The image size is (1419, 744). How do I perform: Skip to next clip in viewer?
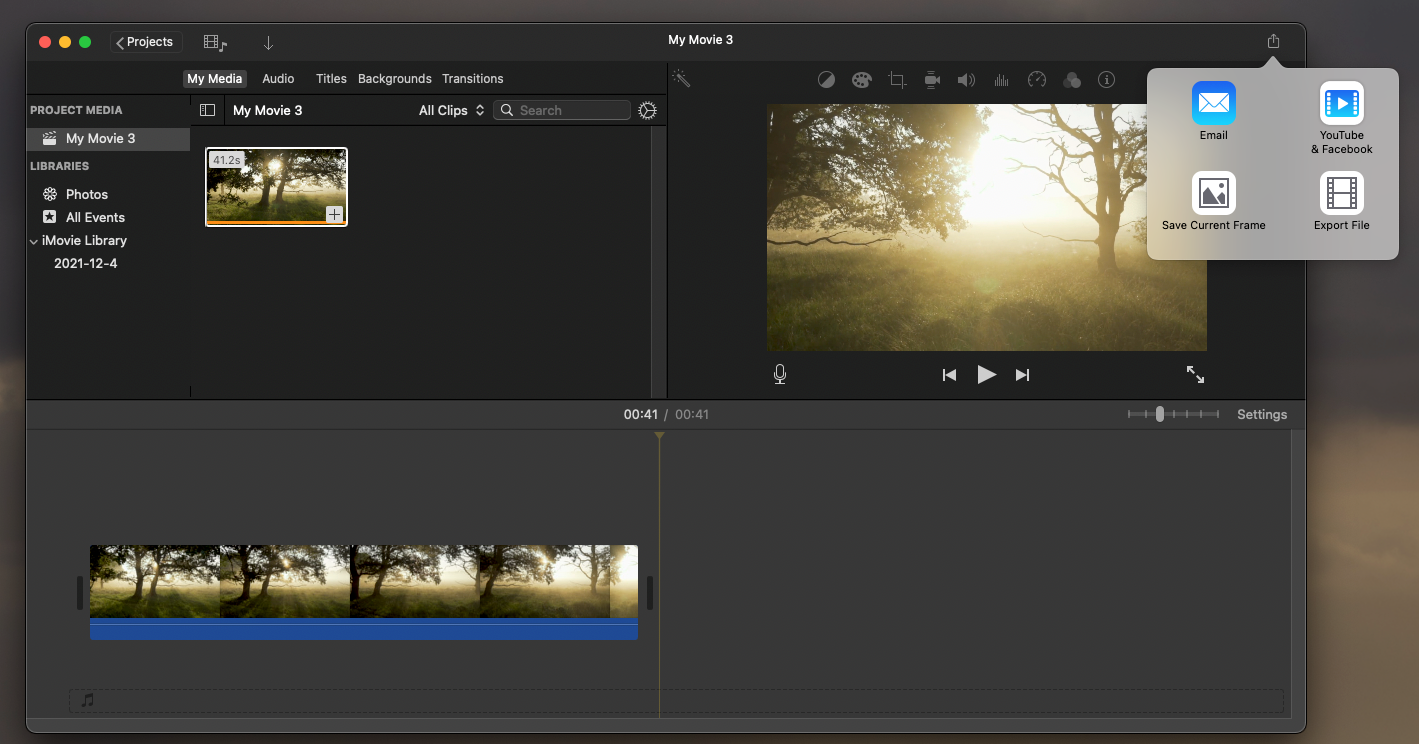click(x=1022, y=375)
